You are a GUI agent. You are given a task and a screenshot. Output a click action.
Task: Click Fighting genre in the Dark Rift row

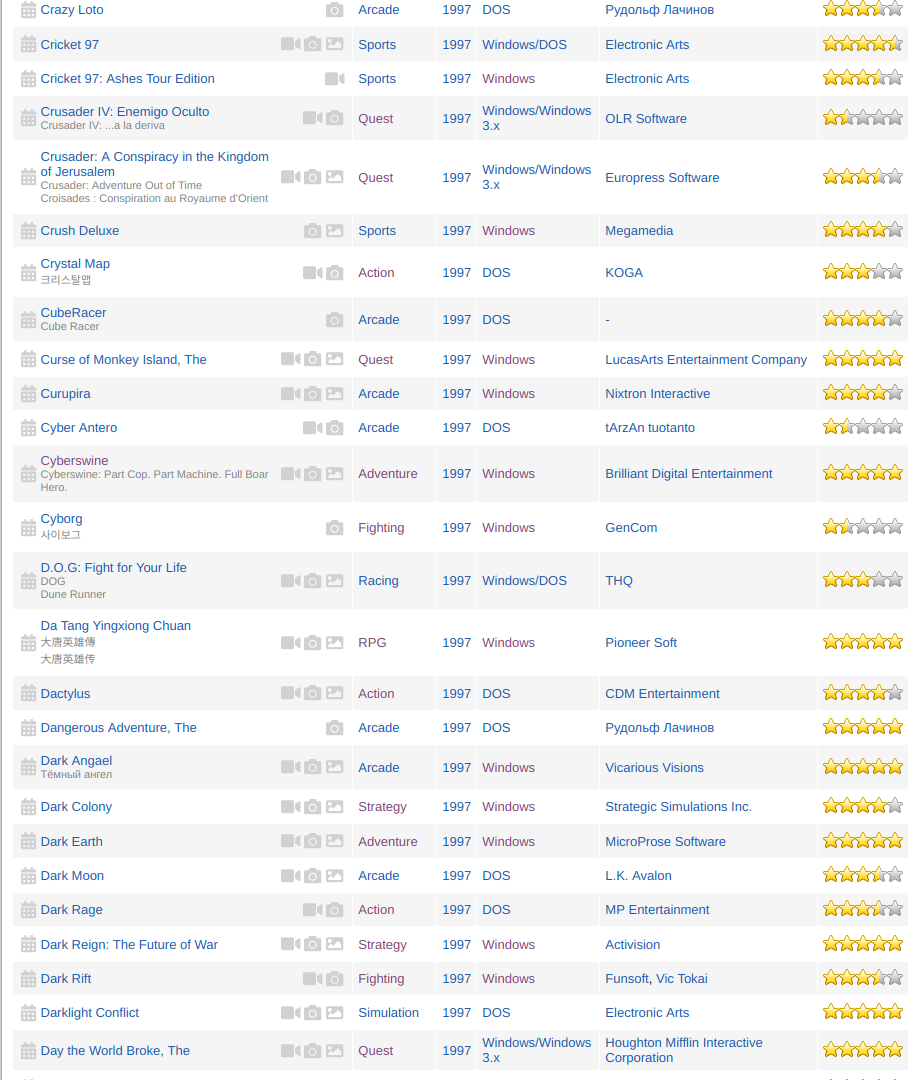tap(381, 979)
